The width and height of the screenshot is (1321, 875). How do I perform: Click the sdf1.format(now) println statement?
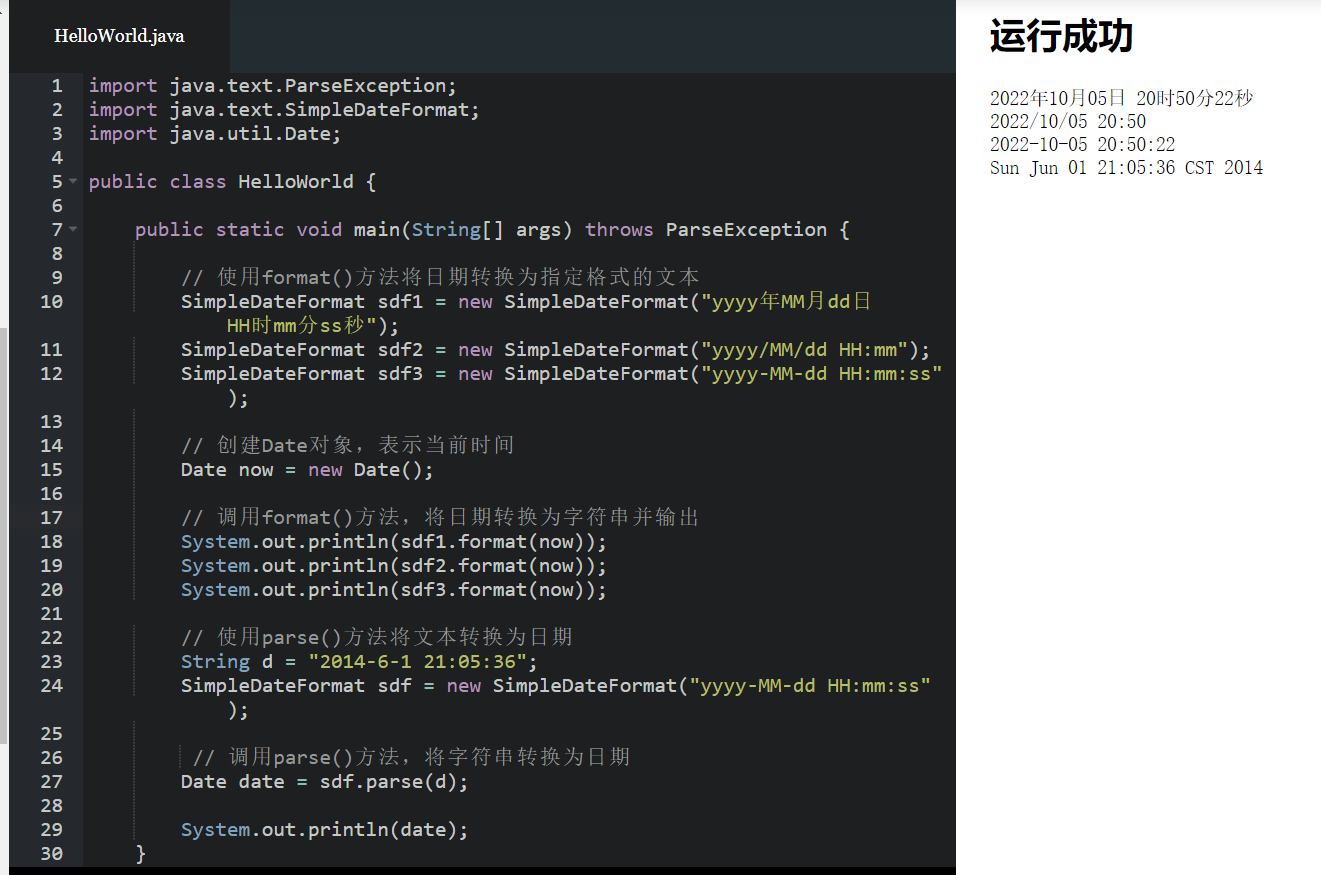[393, 542]
